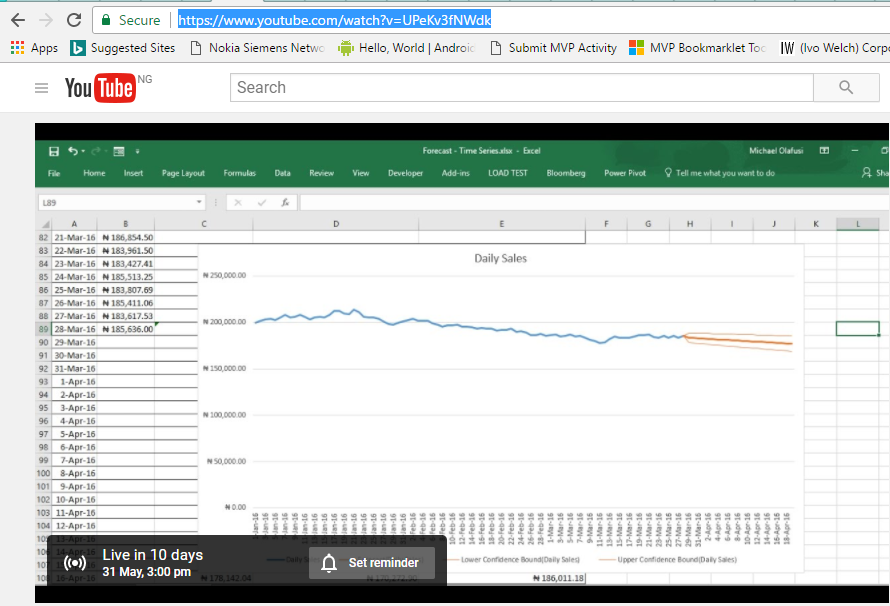Open the LOAD TEST ribbon tab
The image size is (890, 606).
(508, 173)
